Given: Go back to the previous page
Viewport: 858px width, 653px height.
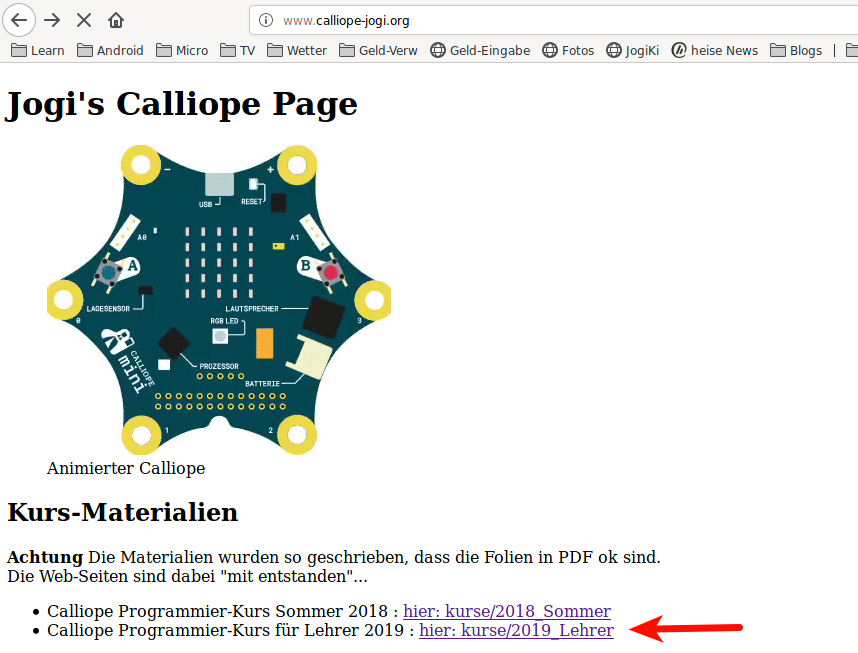Looking at the screenshot, I should pyautogui.click(x=19, y=20).
